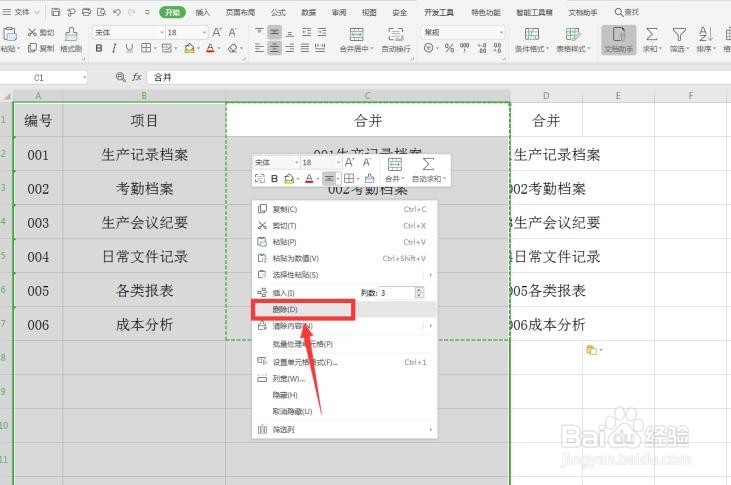The image size is (731, 485).
Task: Choose 粘贴为数值(V) in context menu
Action: 344,258
